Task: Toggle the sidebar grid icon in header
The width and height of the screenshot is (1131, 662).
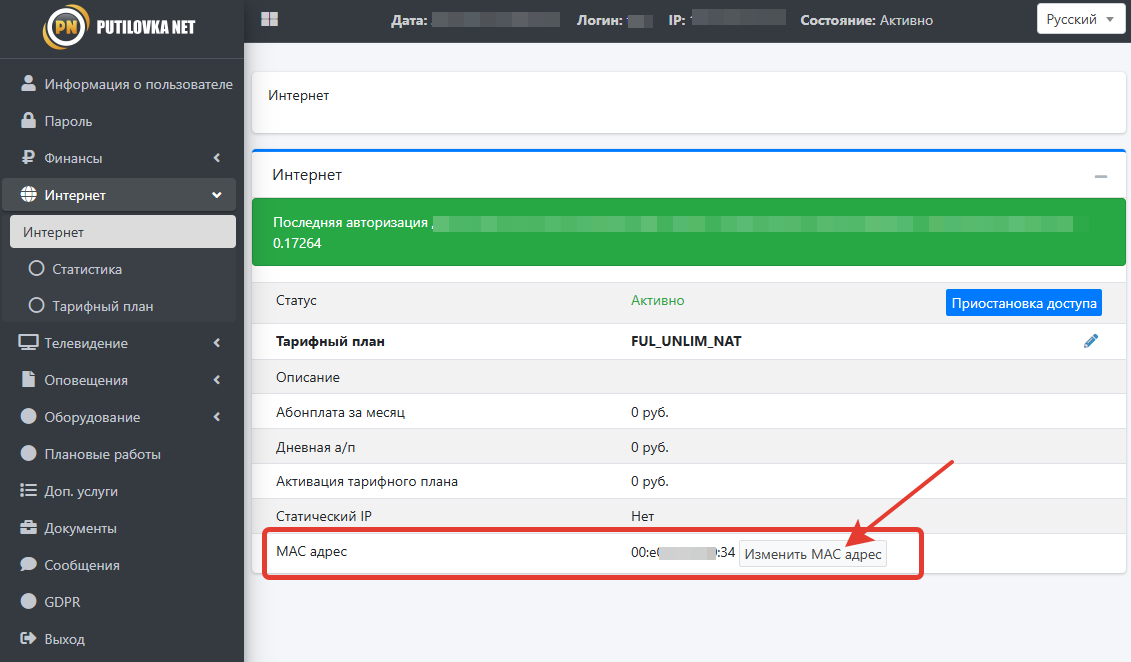Action: [x=269, y=19]
